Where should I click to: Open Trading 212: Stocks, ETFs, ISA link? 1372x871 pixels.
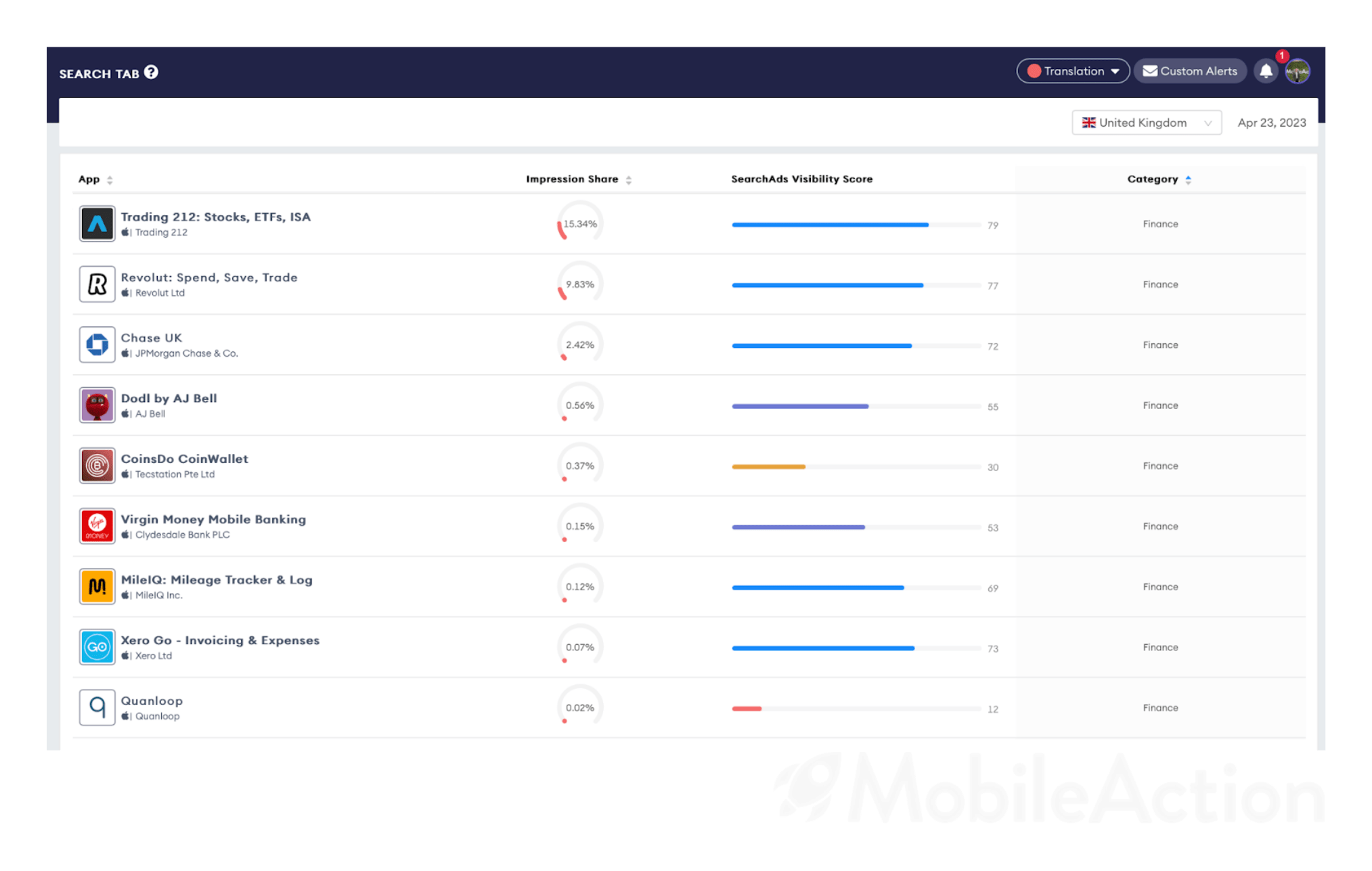coord(215,217)
